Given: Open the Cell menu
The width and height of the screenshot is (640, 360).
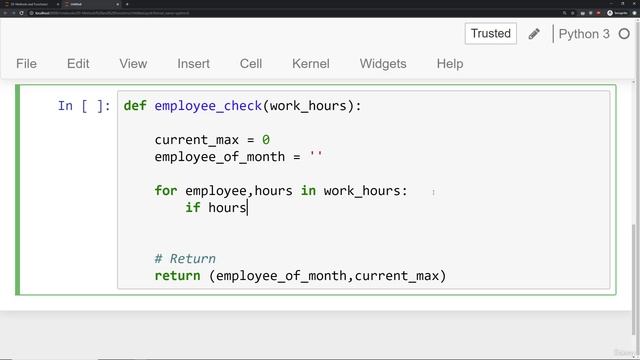Looking at the screenshot, I should (x=251, y=64).
